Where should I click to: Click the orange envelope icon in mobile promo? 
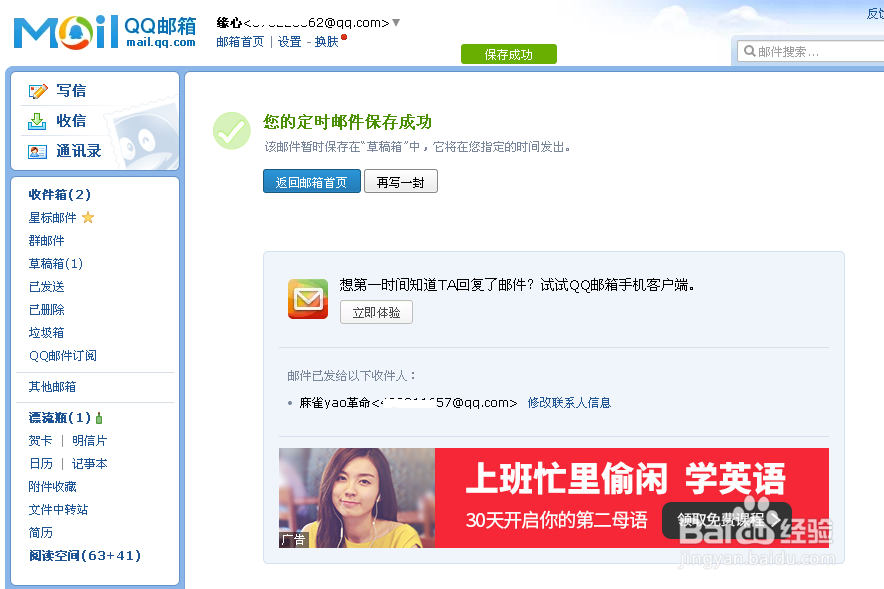click(307, 299)
